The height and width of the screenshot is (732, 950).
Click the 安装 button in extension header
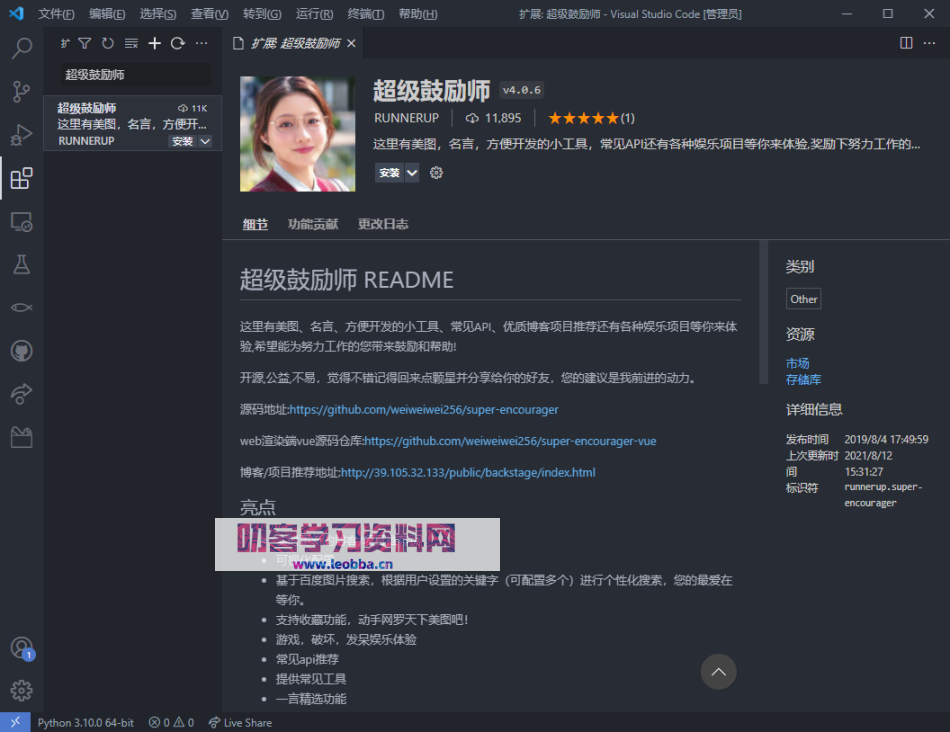(x=389, y=173)
